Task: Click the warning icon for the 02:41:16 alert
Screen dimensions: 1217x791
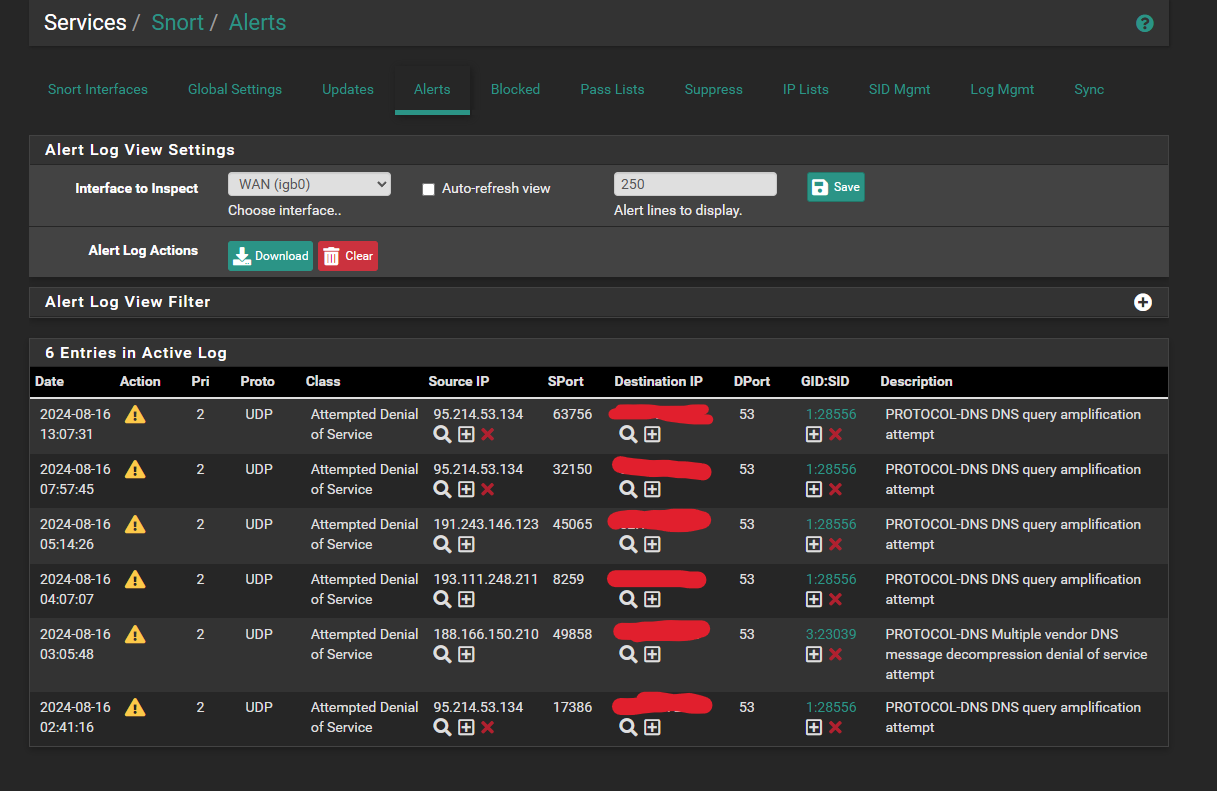Action: tap(135, 707)
